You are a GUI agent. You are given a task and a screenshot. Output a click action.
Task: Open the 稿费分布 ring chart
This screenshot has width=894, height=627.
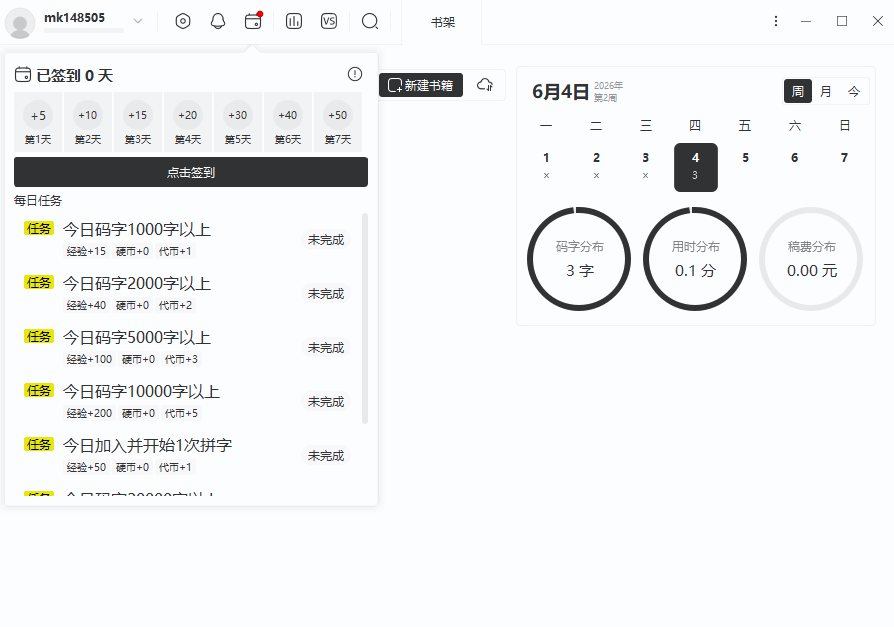point(811,259)
